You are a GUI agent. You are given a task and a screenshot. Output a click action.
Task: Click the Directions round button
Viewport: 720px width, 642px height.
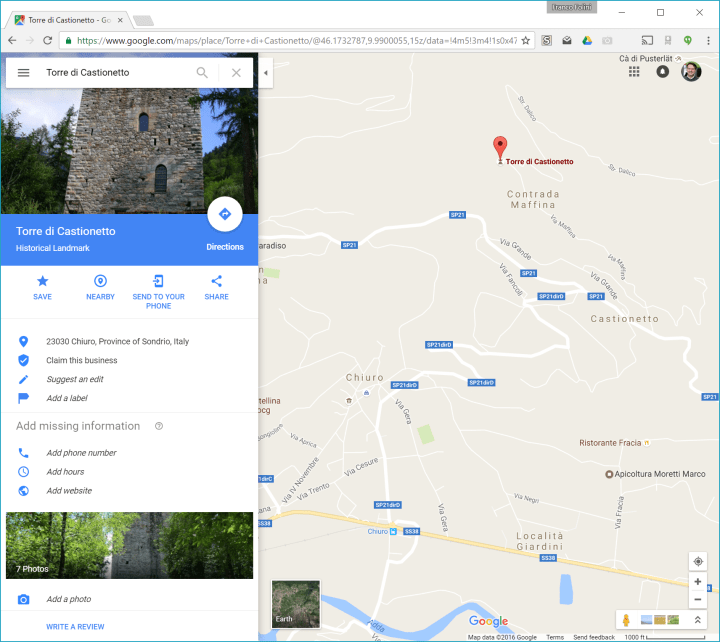click(x=225, y=214)
